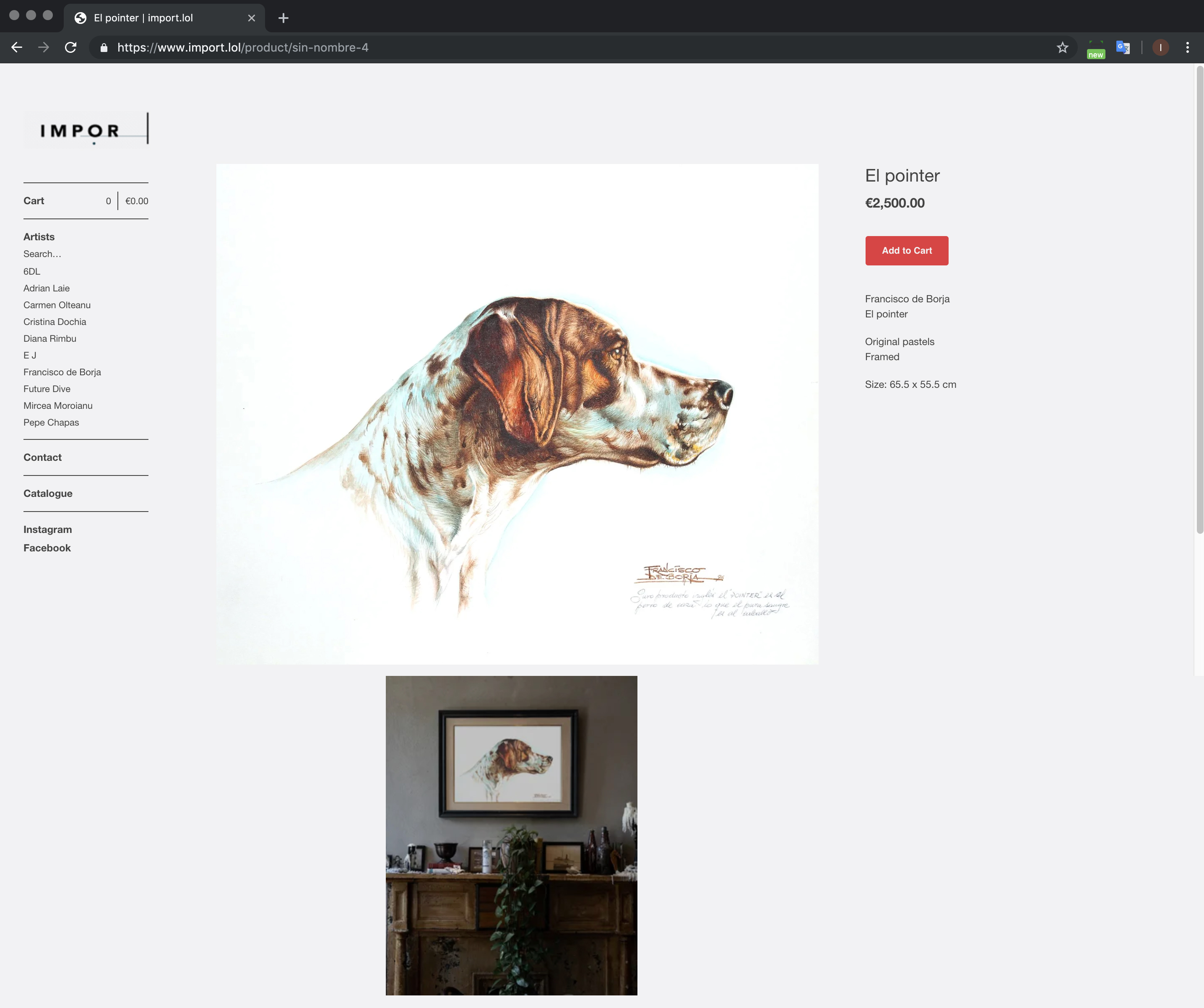Open the user profile avatar icon
This screenshot has height=1008, width=1204.
1160,47
